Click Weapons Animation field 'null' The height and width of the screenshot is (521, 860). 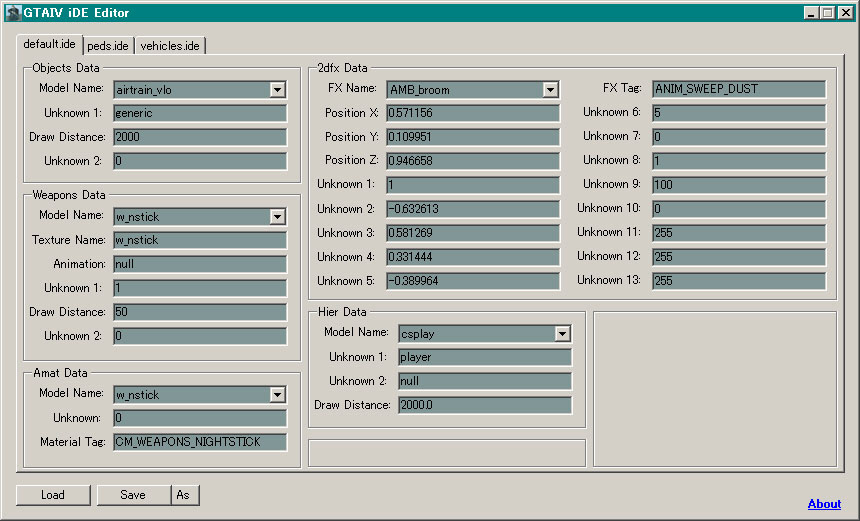click(x=200, y=264)
